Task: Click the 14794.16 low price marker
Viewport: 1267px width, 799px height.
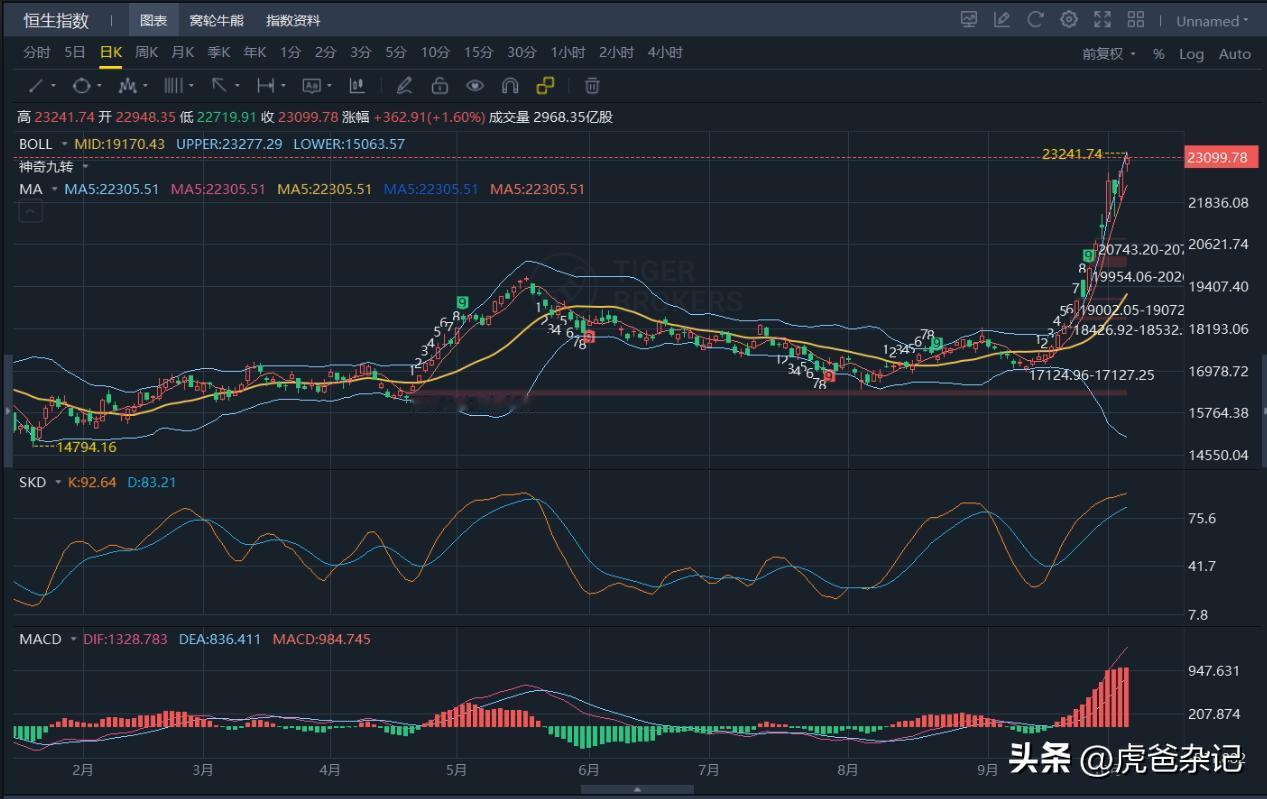Action: tap(86, 447)
